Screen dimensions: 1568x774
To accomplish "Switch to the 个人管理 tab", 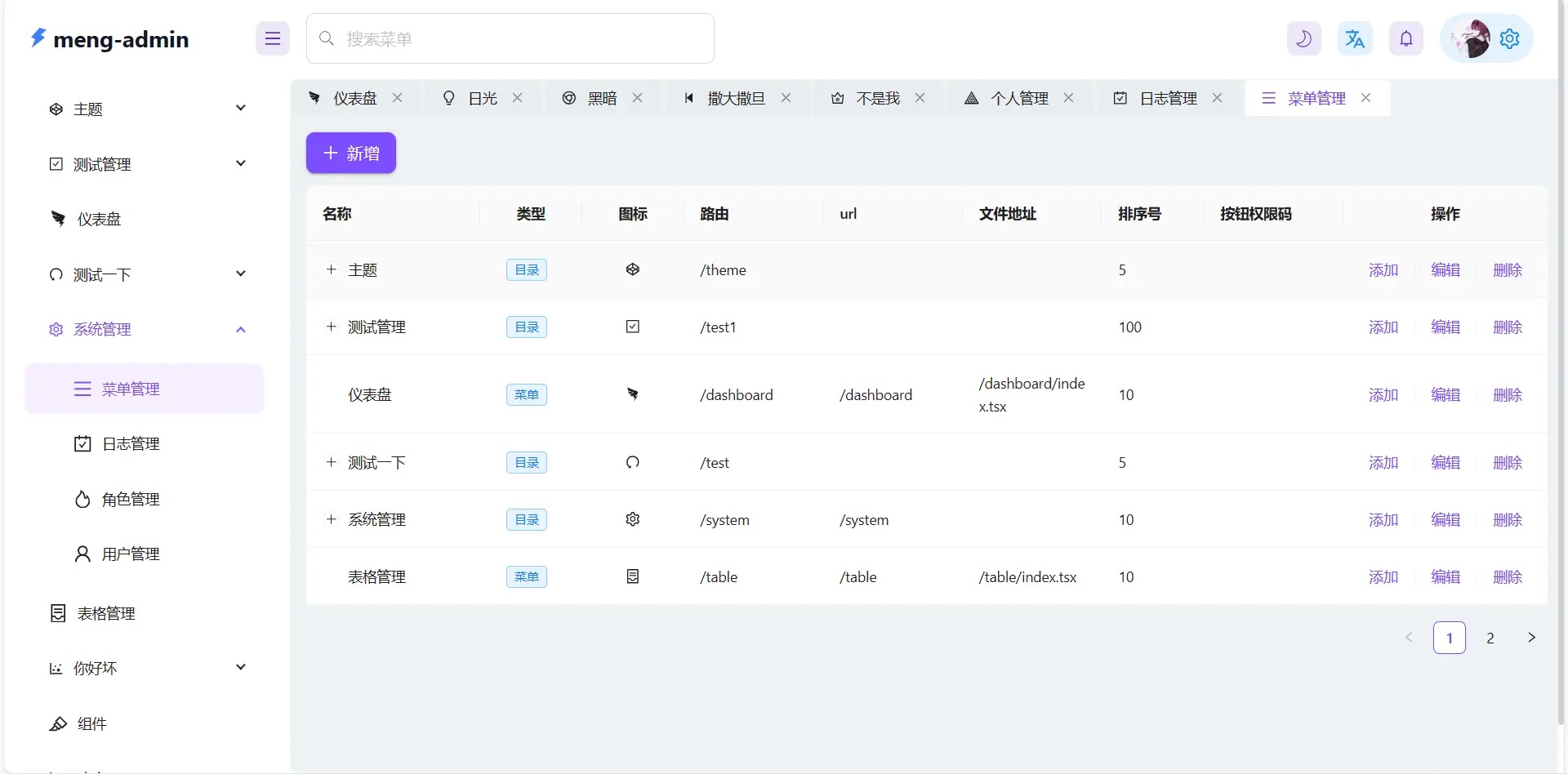I will tap(1018, 98).
